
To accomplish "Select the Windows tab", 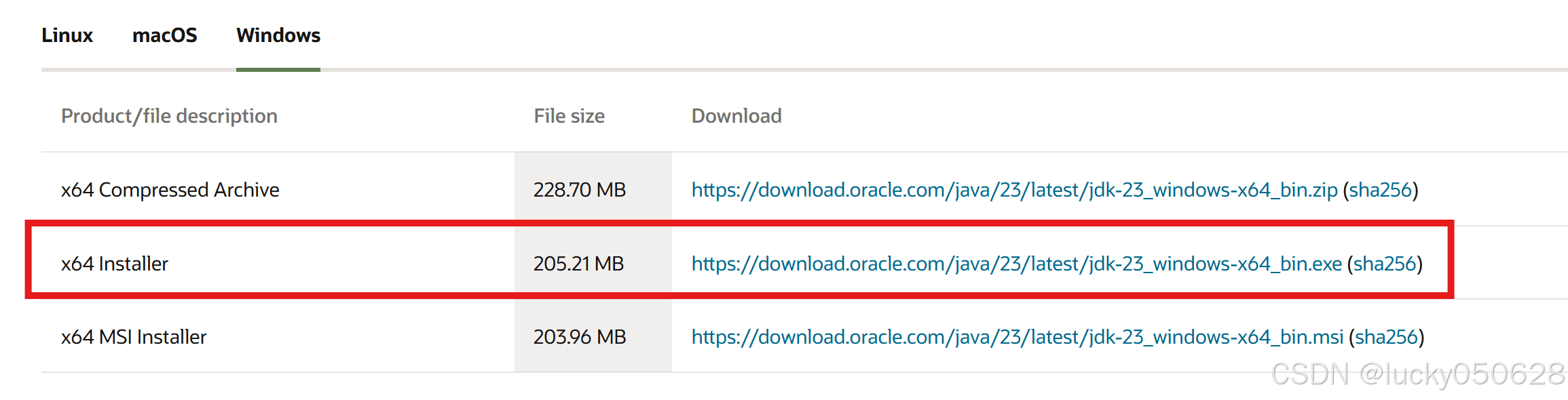I will (278, 35).
